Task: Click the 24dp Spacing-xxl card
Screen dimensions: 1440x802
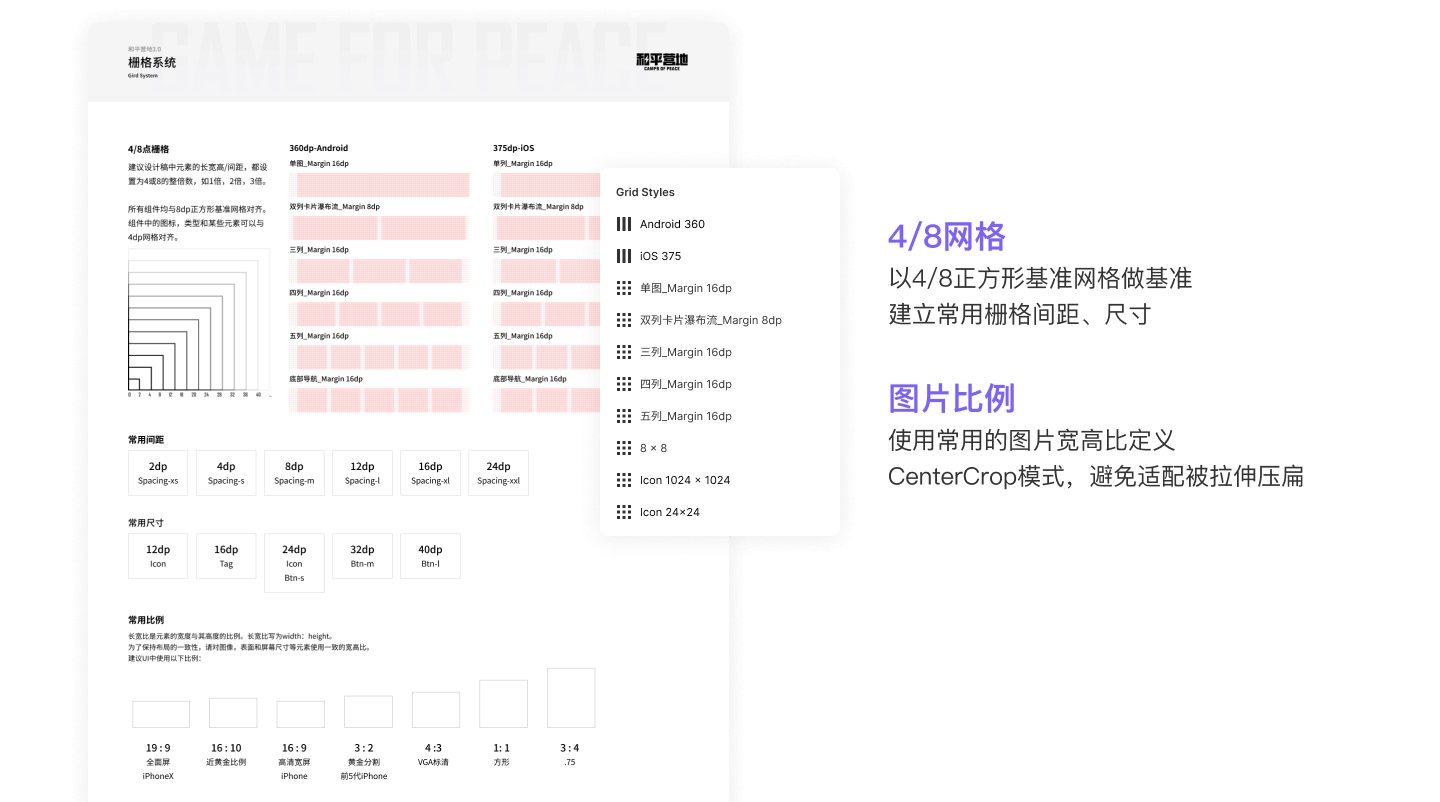Action: (498, 473)
